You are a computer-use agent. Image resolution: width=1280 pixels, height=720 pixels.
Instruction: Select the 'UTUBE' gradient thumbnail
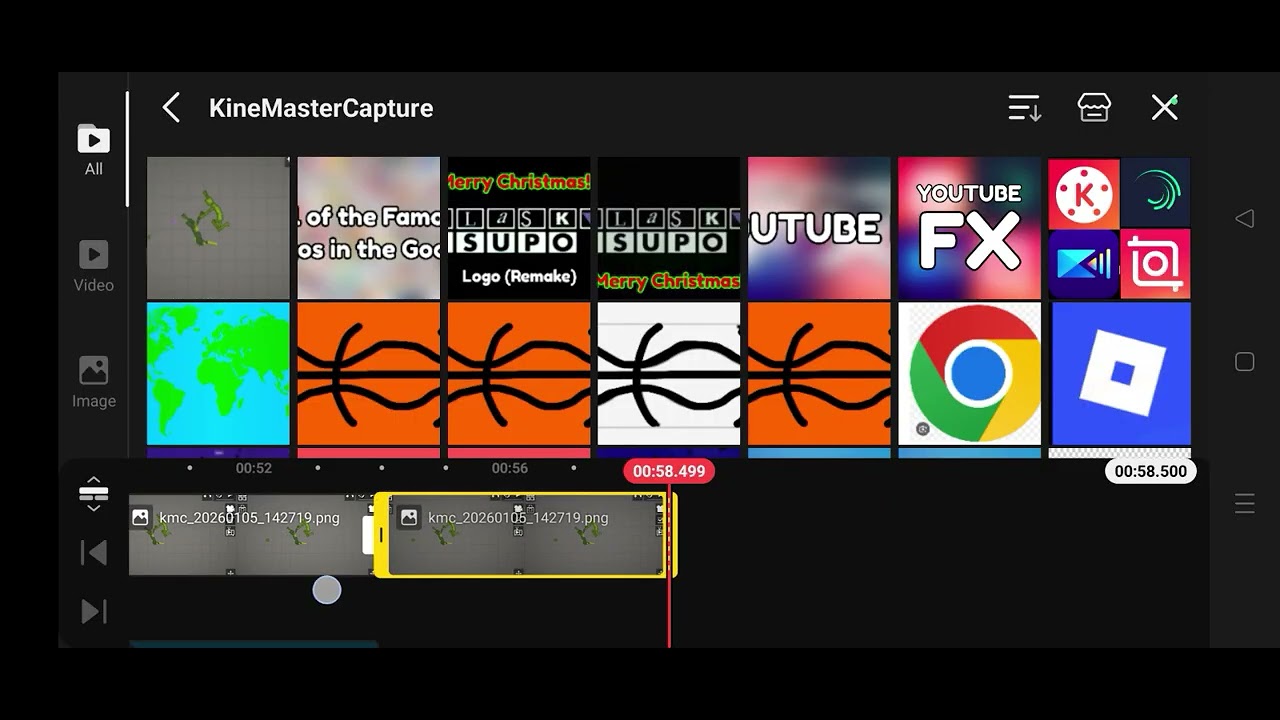819,228
